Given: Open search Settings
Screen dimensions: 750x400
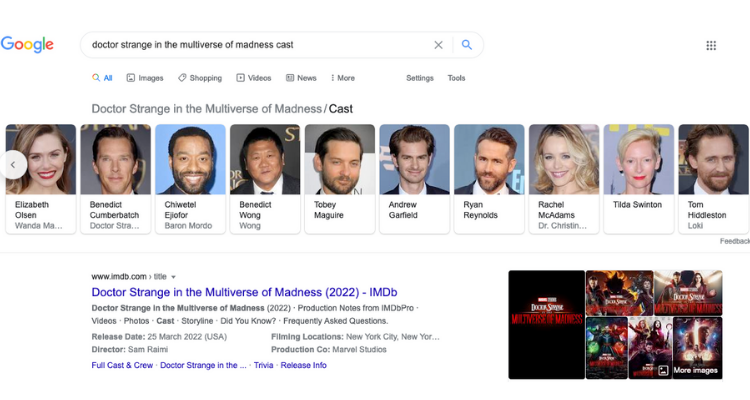Looking at the screenshot, I should coord(420,78).
